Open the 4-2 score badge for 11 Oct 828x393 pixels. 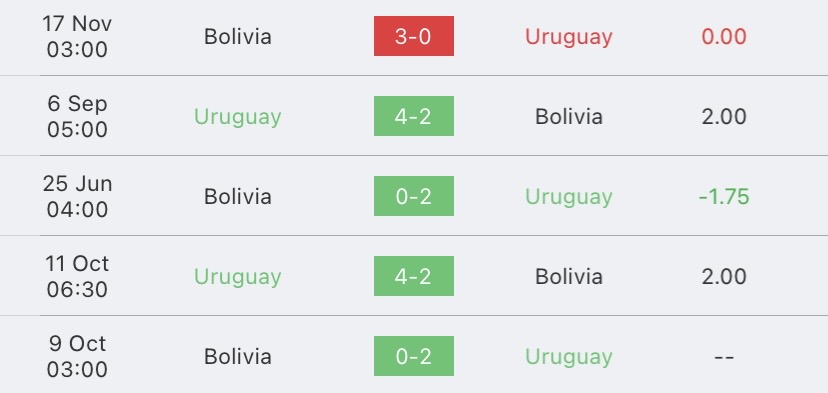coord(413,276)
